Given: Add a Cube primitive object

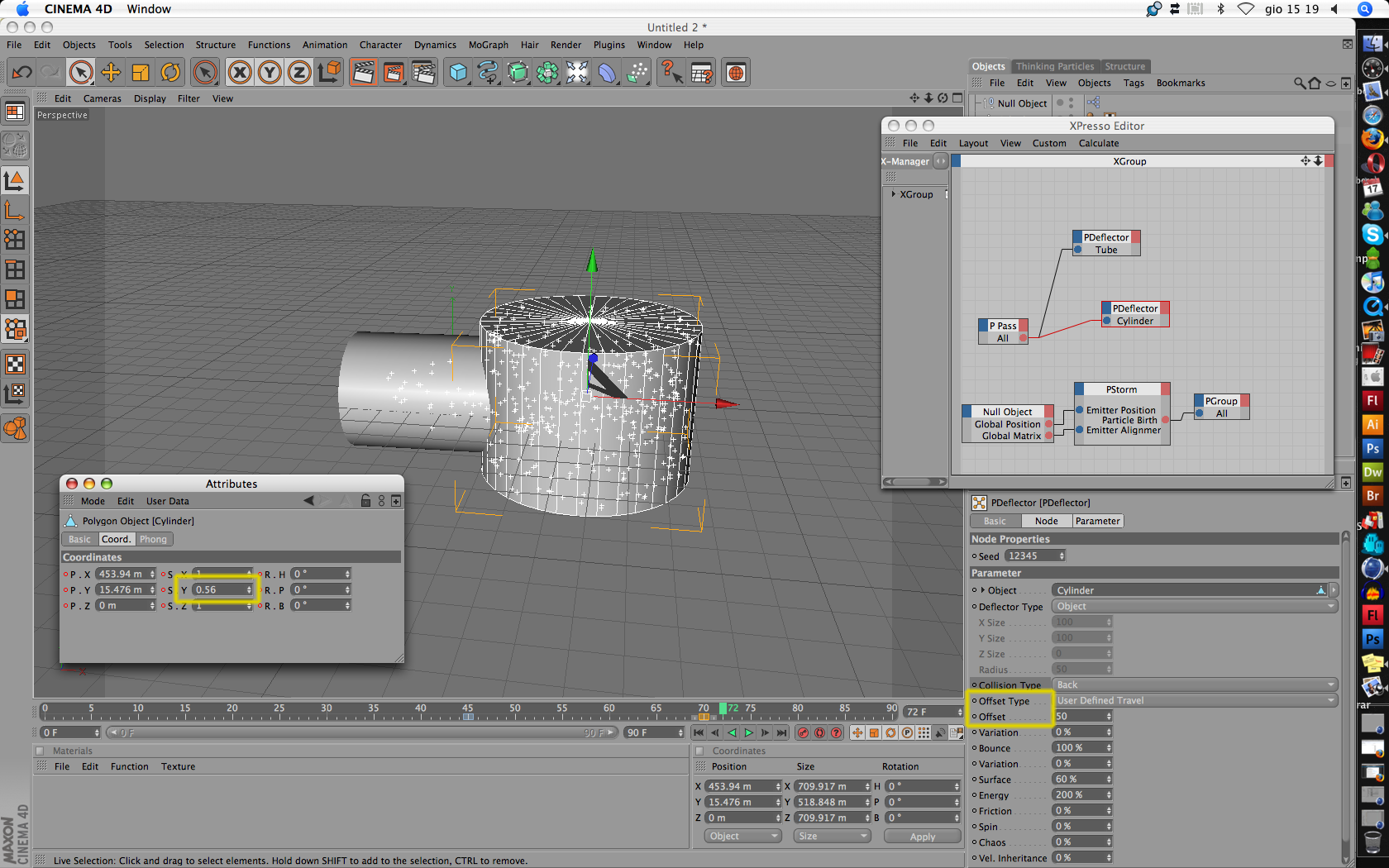Looking at the screenshot, I should click(458, 73).
